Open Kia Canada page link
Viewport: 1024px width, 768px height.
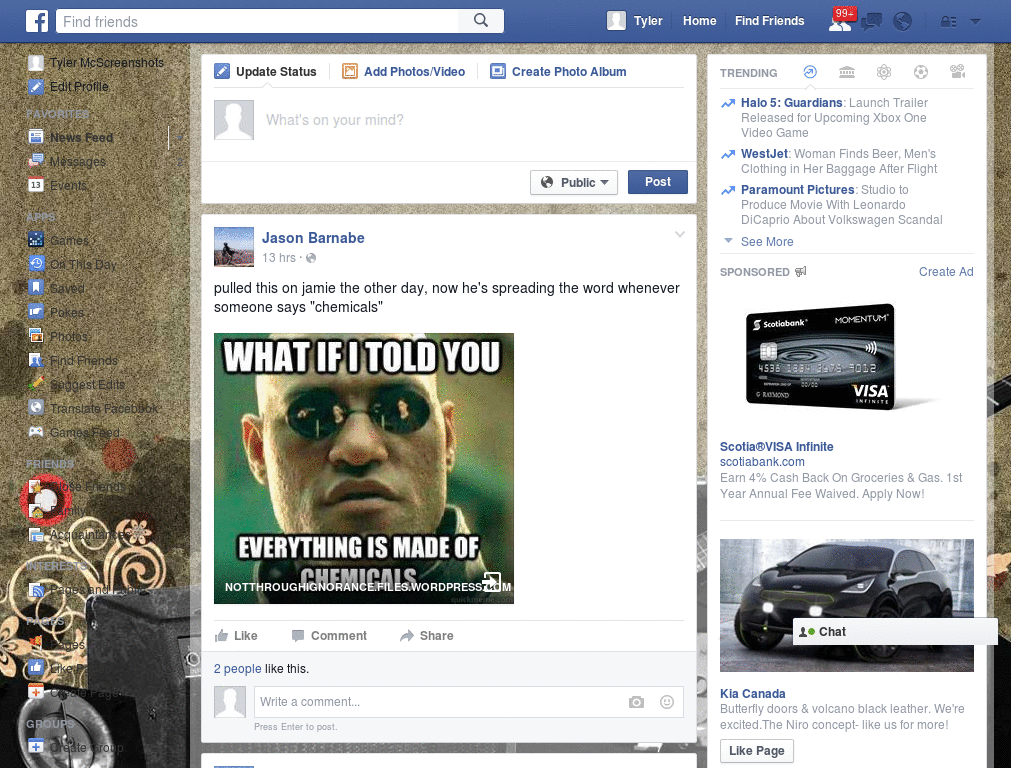(x=752, y=694)
